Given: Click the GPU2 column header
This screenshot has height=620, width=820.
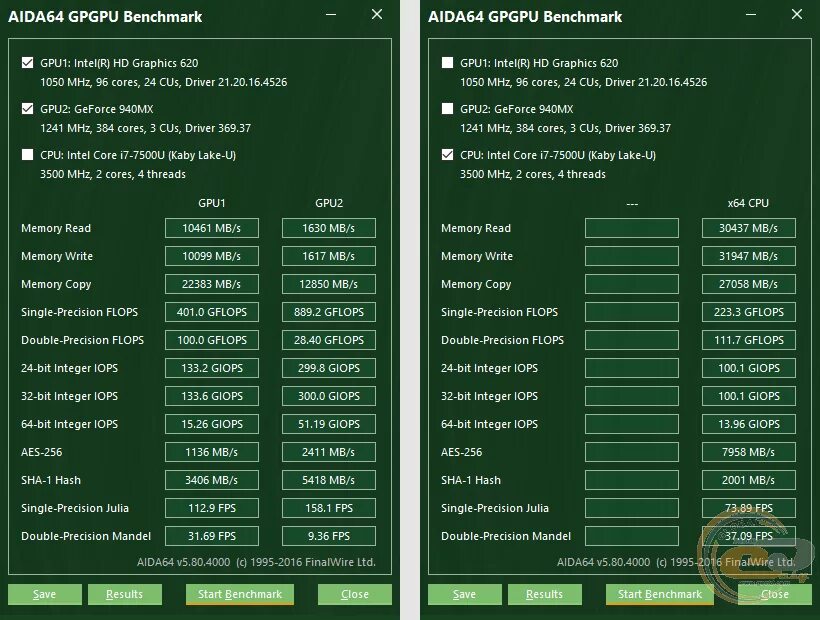Looking at the screenshot, I should tap(329, 203).
